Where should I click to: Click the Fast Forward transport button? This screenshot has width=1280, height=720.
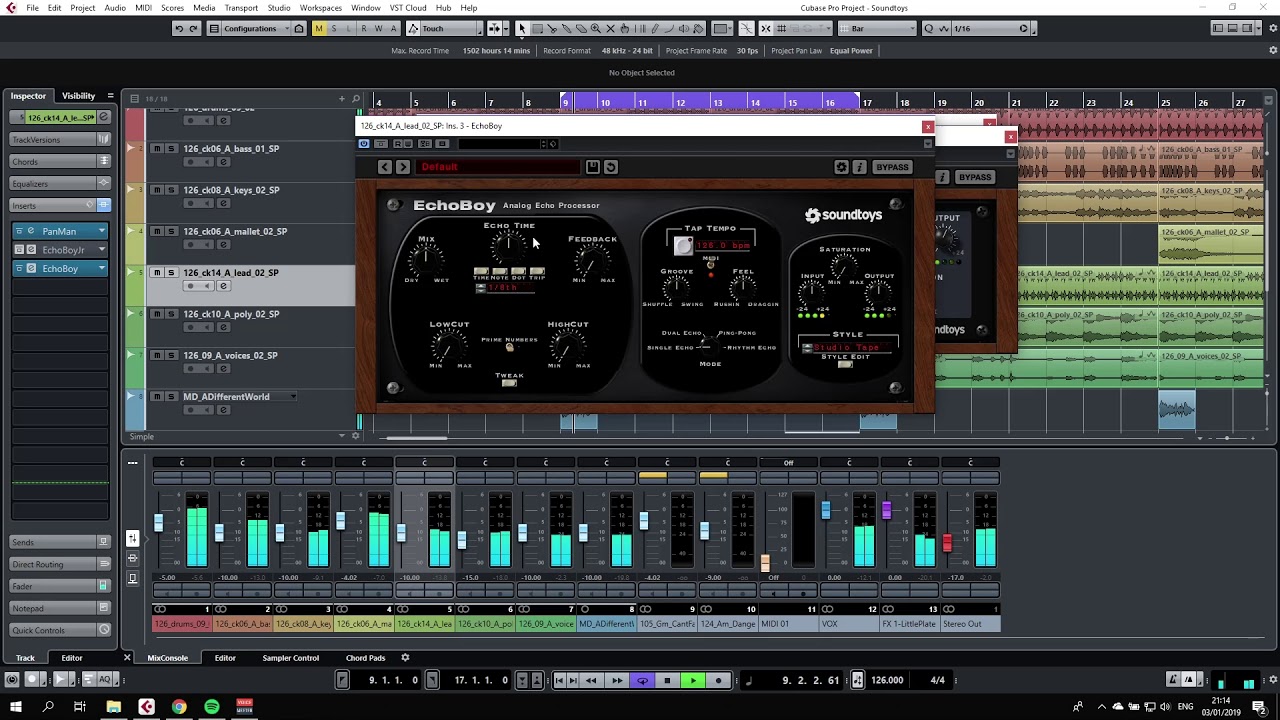click(x=616, y=680)
